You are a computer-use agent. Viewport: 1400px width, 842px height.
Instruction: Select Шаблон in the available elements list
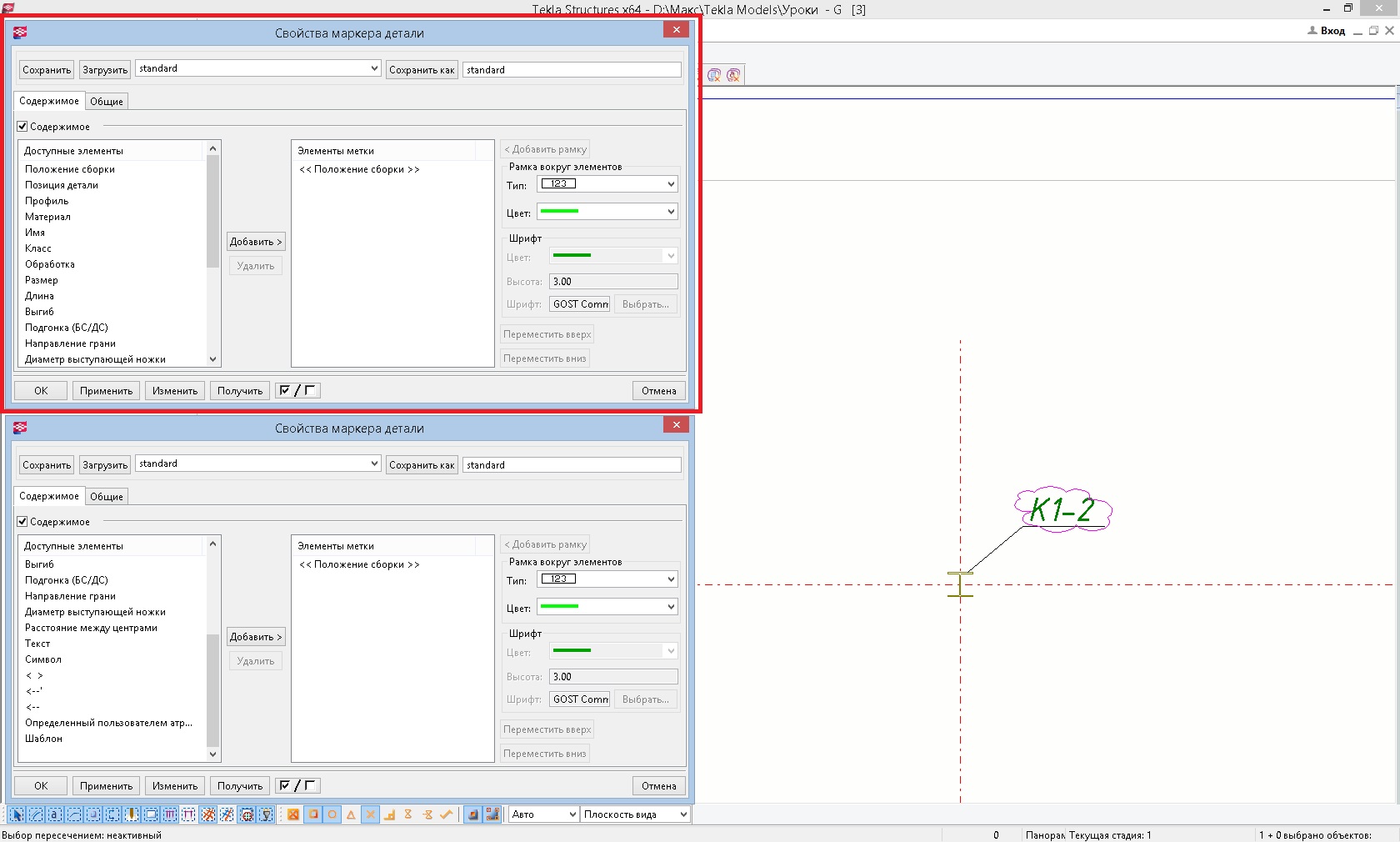[x=44, y=739]
